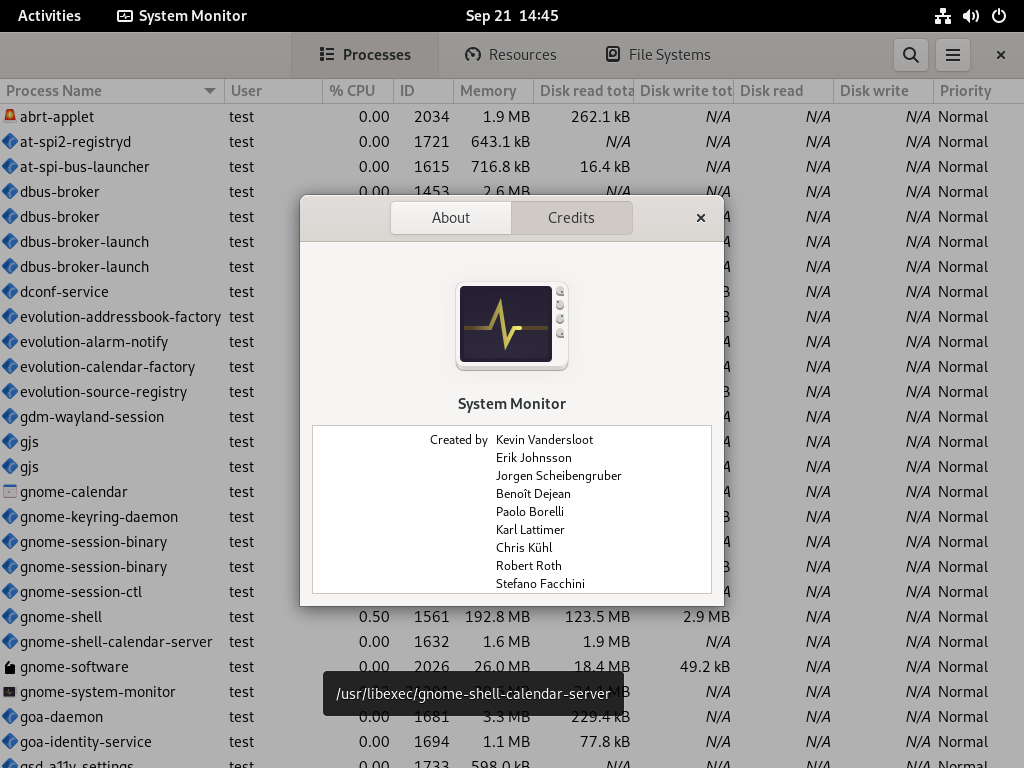Viewport: 1024px width, 768px height.
Task: Click the gnome-session-ctl process icon
Action: 10,592
